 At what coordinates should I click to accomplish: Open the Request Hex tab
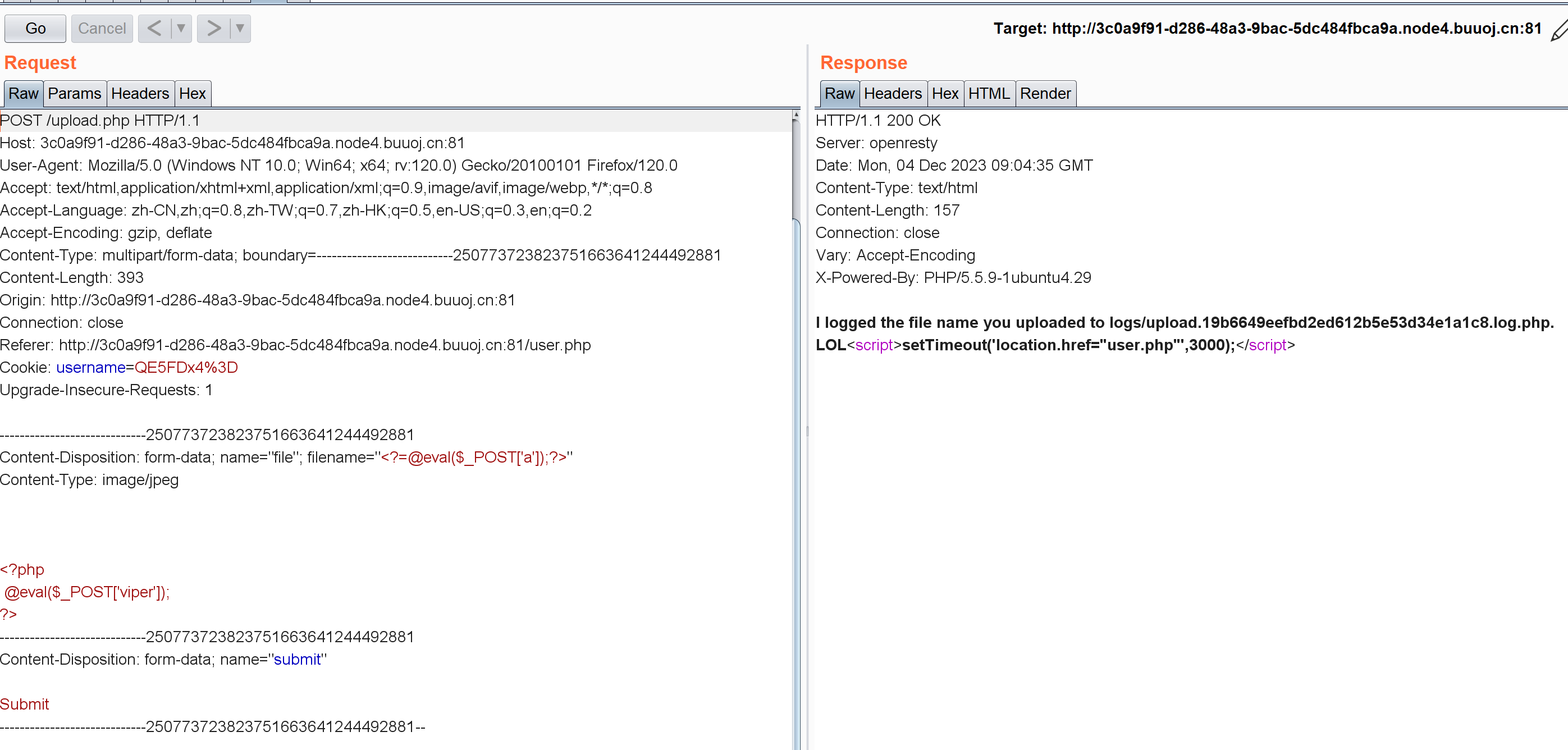tap(193, 93)
